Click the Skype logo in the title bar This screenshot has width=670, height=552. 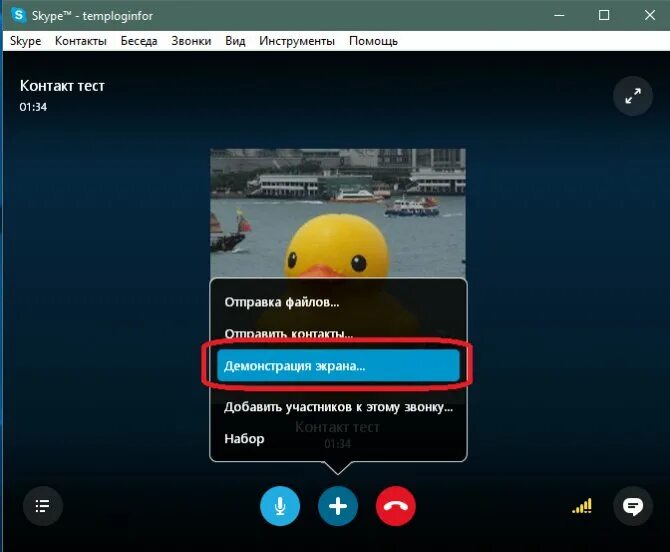coord(18,15)
